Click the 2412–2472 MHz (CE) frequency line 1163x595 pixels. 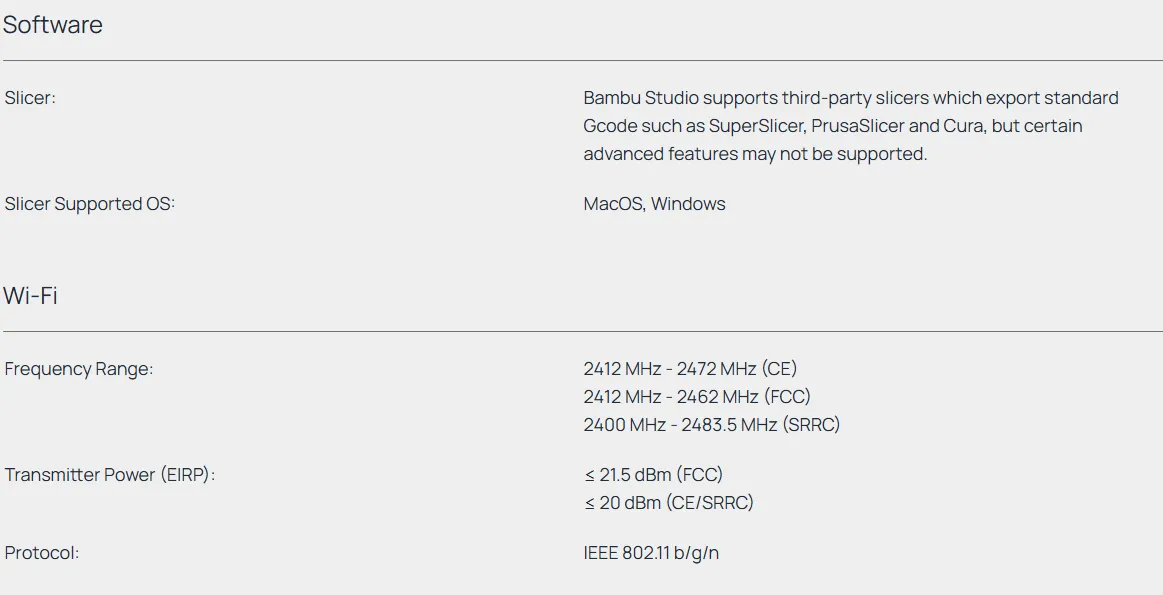(x=690, y=369)
